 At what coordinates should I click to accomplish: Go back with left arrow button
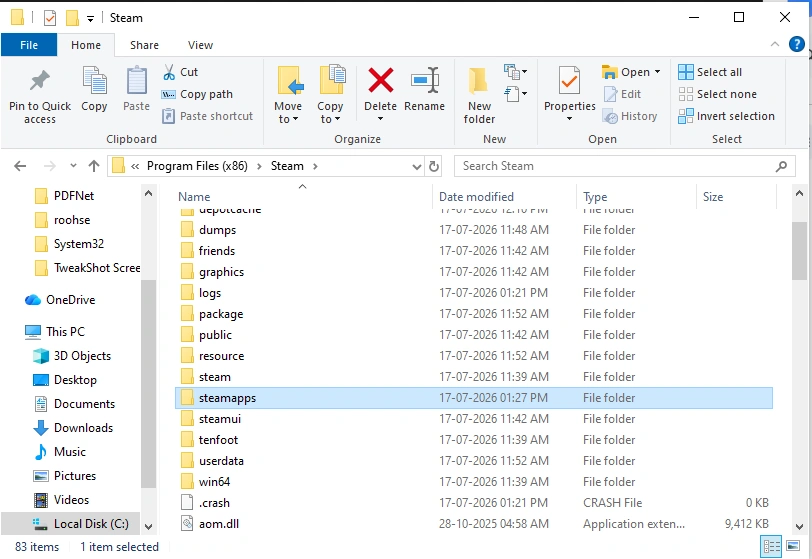[20, 166]
